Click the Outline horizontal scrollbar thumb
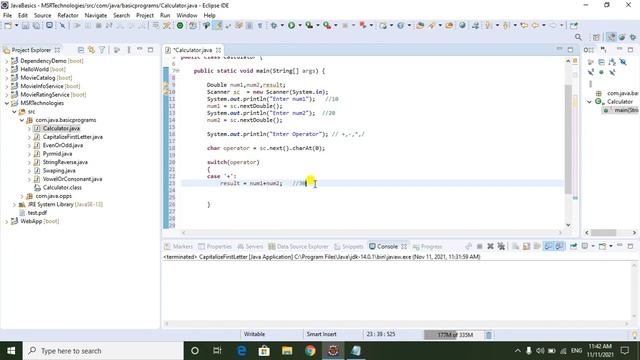 (x=604, y=233)
